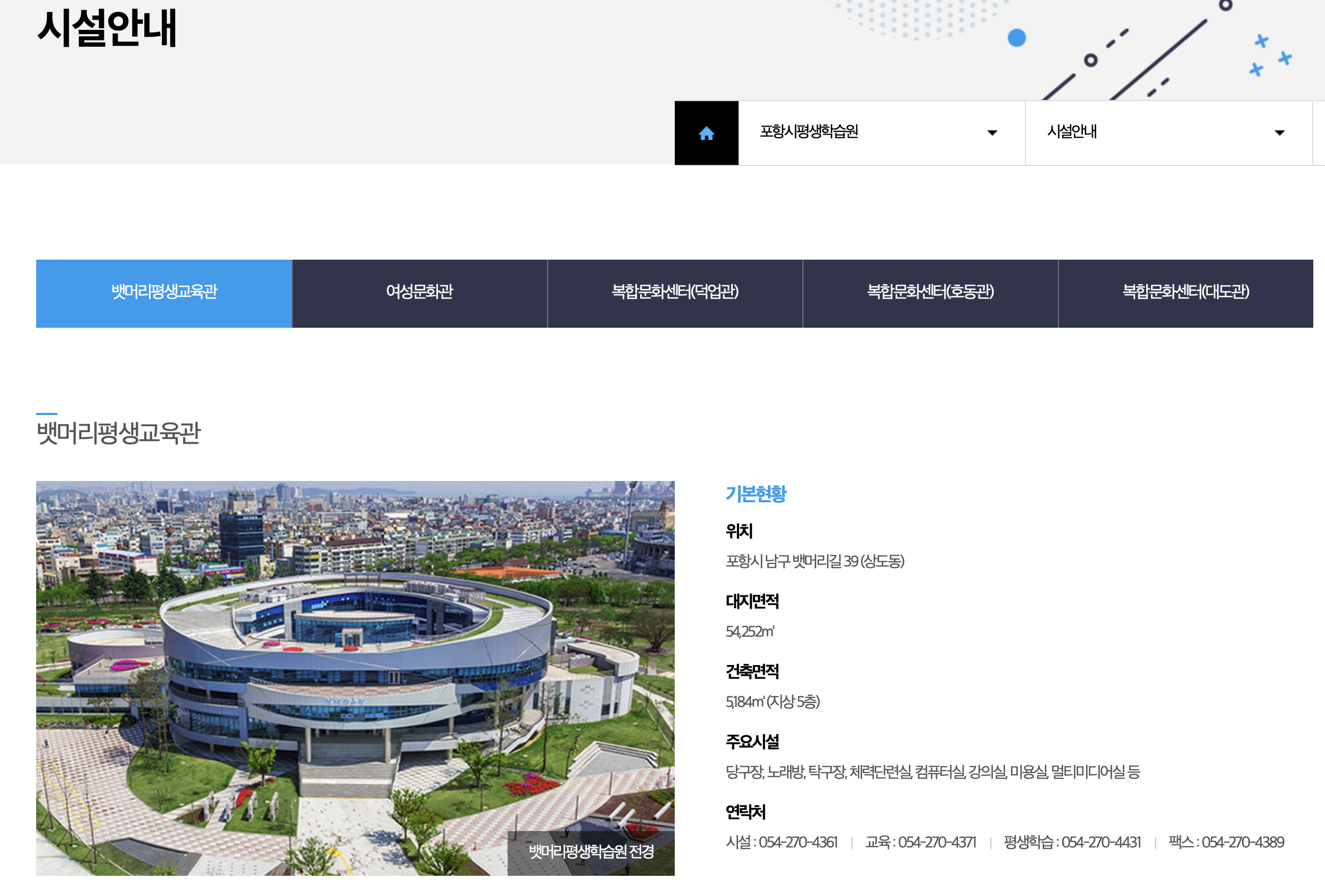The height and width of the screenshot is (896, 1325).
Task: Open the 포항시평생학습원 dropdown arrow
Action: click(991, 133)
